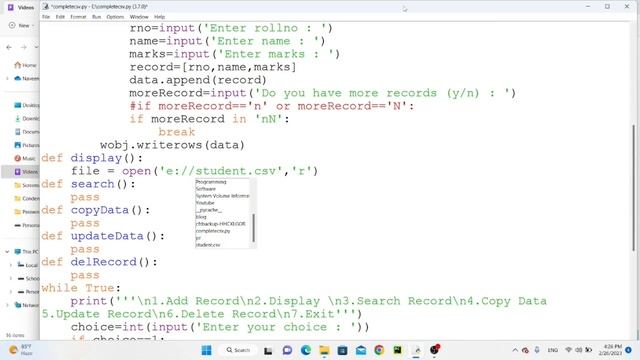The height and width of the screenshot is (360, 640).
Task: Open the Options menu in IDLE
Action: [x=115, y=17]
